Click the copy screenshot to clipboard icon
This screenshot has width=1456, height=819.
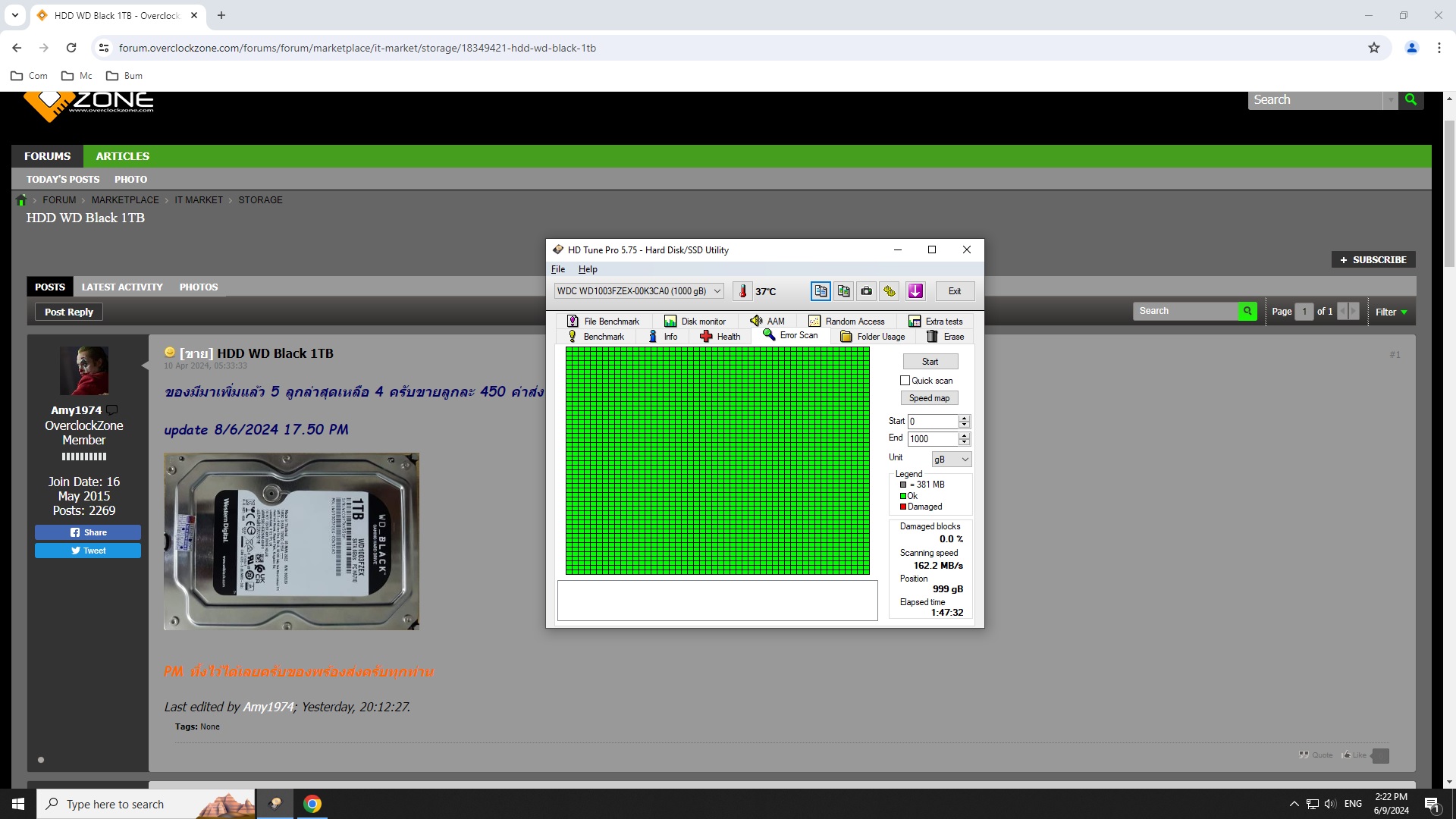[x=843, y=291]
